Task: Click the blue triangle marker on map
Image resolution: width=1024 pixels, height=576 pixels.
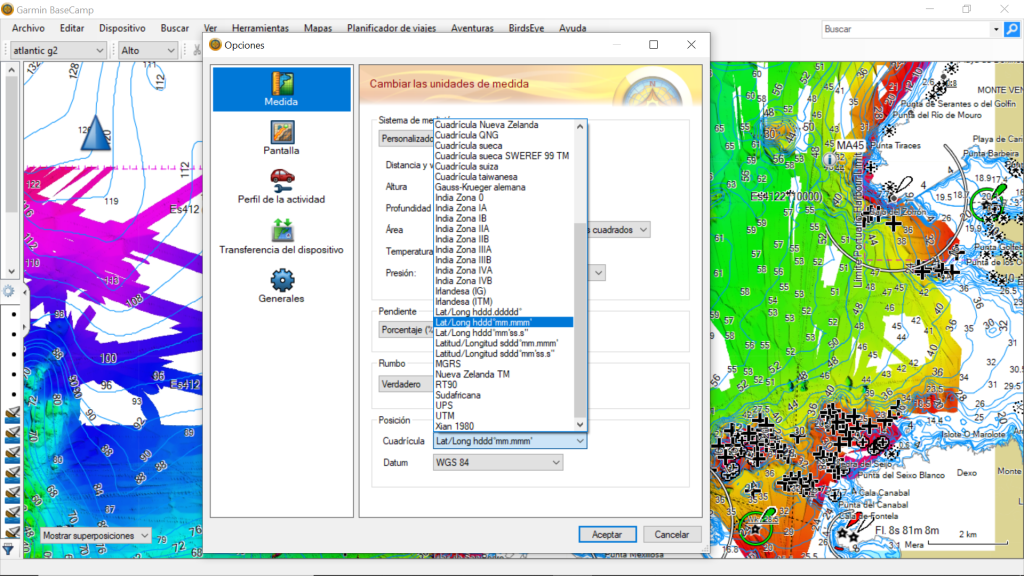Action: pos(98,133)
